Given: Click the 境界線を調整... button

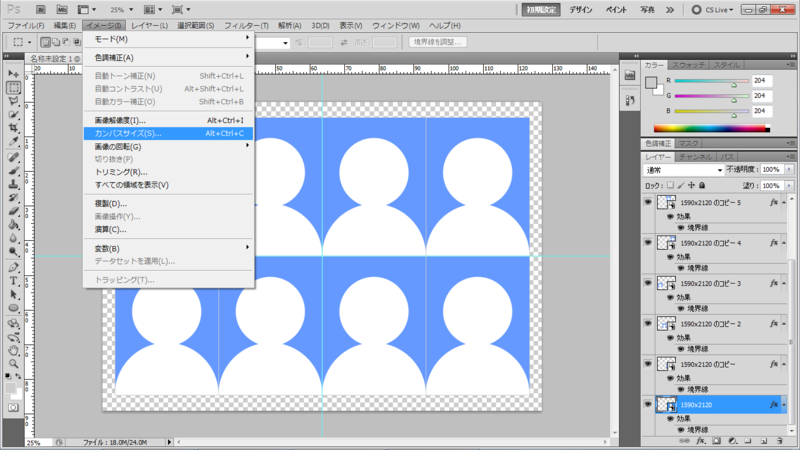Looking at the screenshot, I should tap(437, 42).
